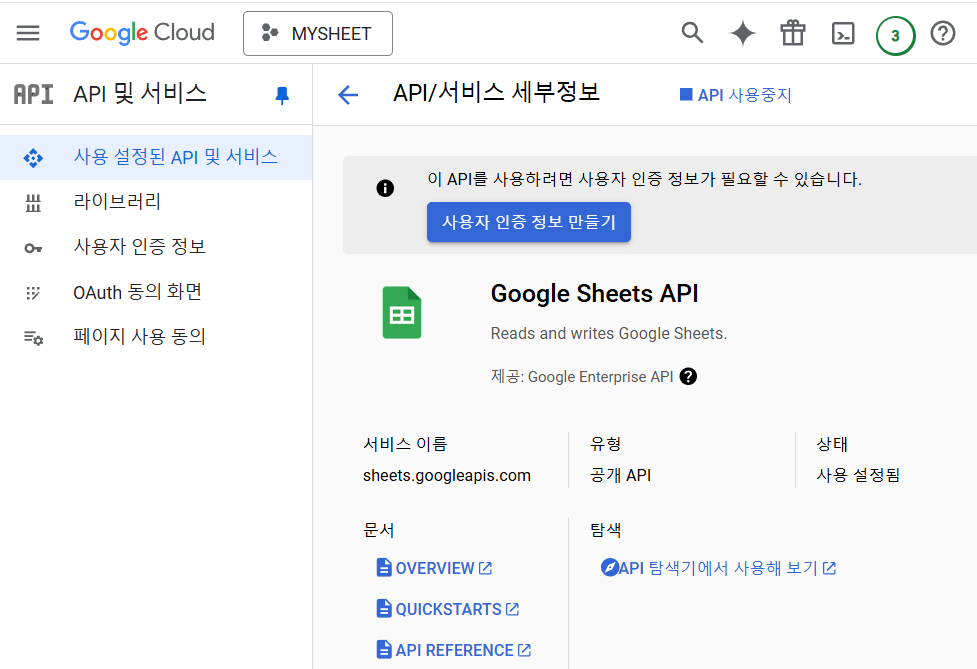Click the info circle icon in banner
Viewport: 977px width, 669px height.
(385, 187)
